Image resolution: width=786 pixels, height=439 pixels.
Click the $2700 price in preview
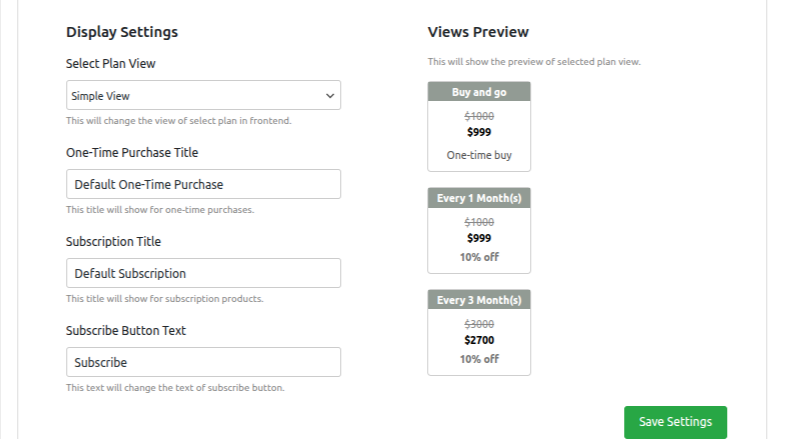tap(479, 340)
